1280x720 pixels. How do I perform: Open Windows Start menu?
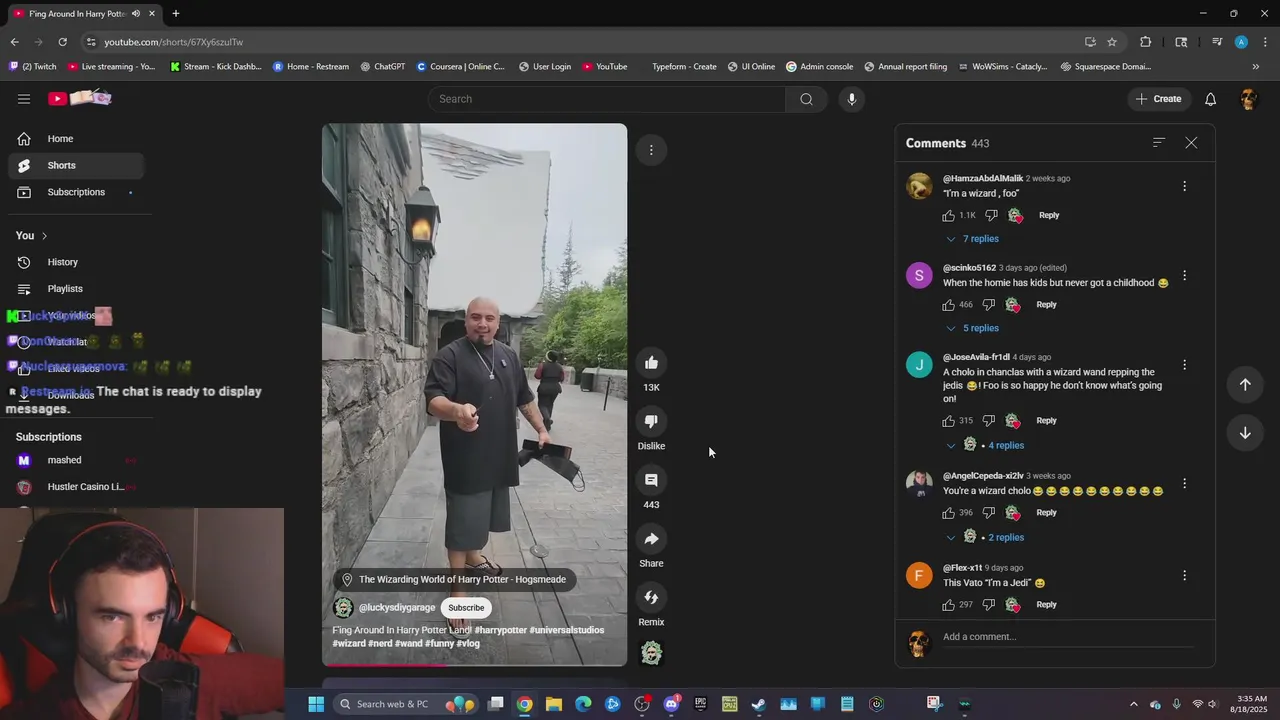316,704
